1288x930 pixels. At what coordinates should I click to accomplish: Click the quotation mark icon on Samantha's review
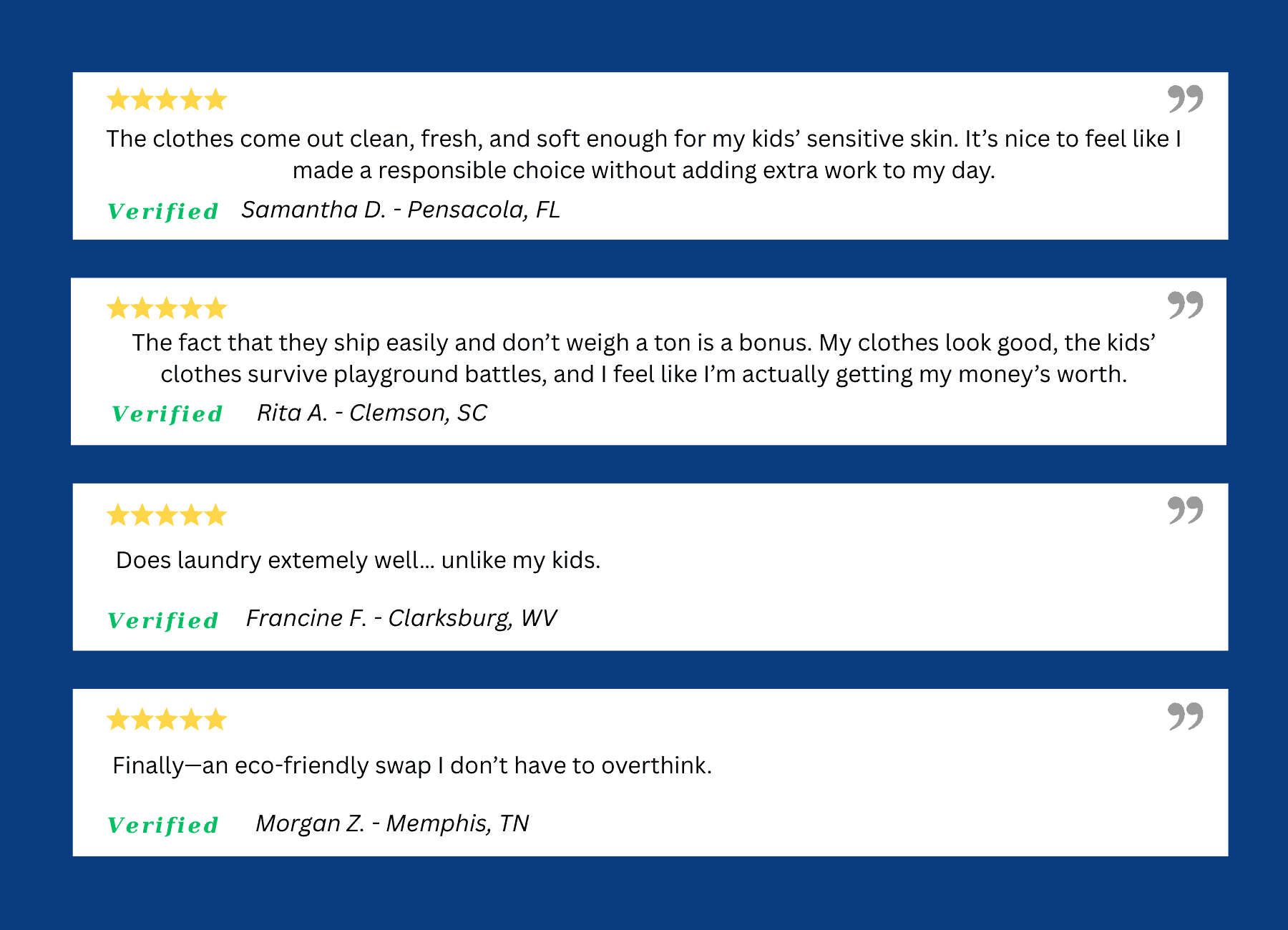[1185, 99]
